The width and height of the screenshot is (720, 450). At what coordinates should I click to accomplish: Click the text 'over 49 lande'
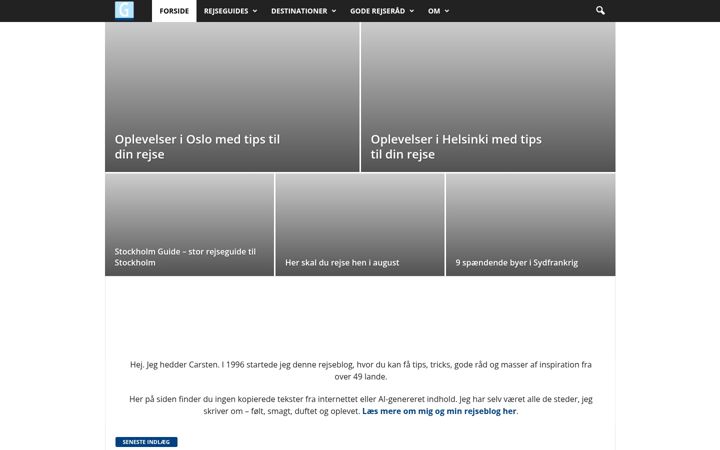[360, 377]
